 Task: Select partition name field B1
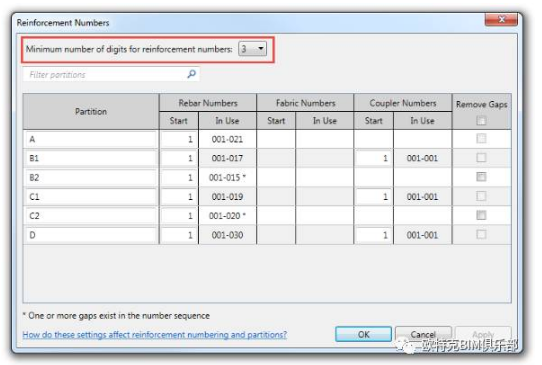point(91,158)
